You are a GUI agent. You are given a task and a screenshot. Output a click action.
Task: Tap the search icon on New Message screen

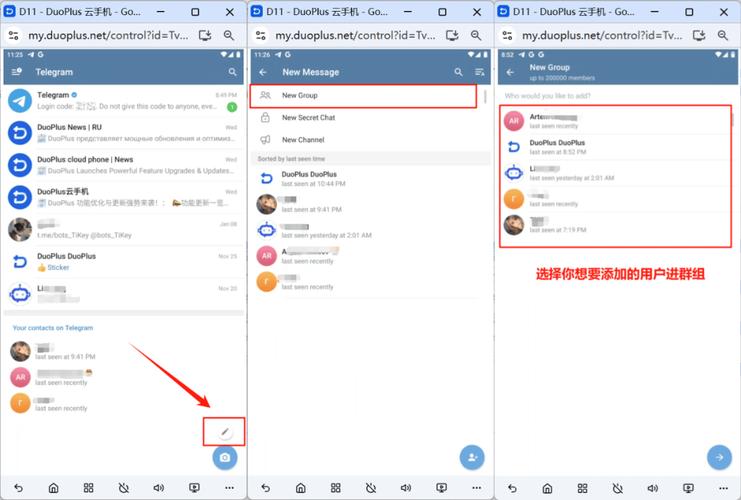point(458,72)
